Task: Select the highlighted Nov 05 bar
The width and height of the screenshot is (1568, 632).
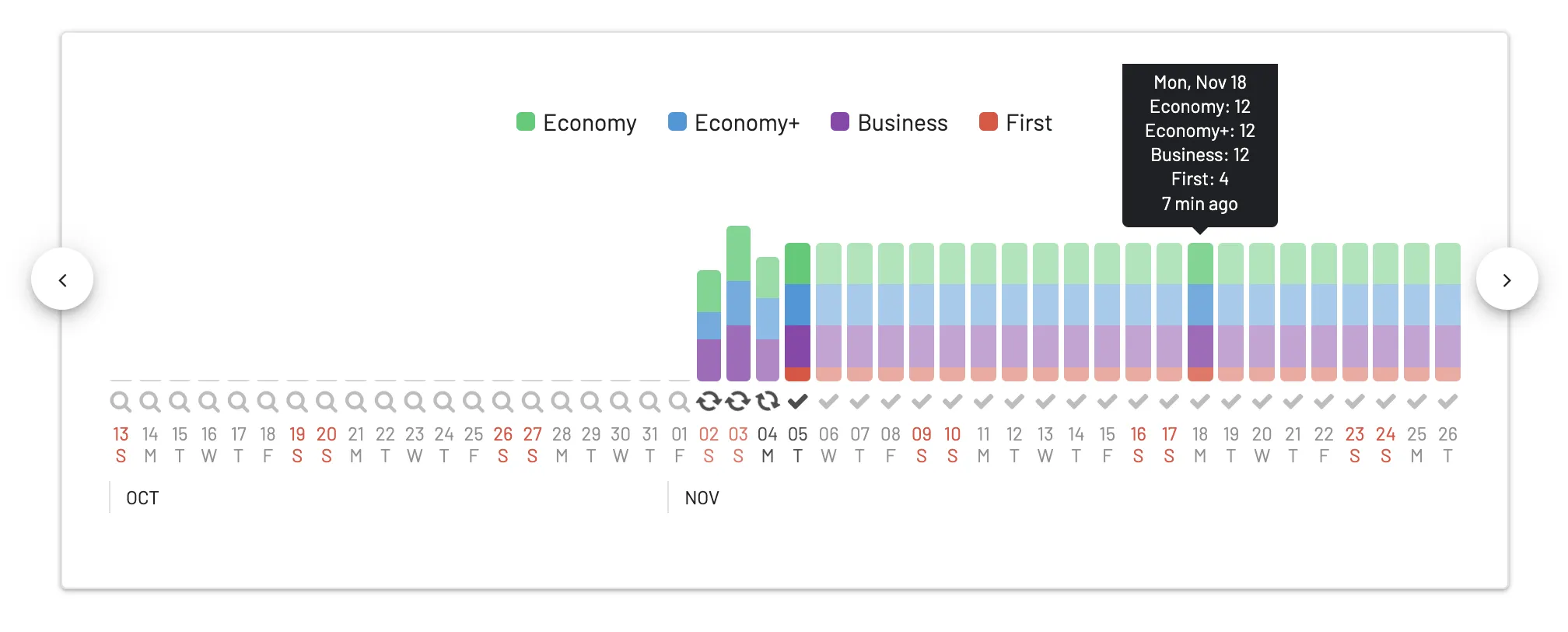Action: tap(798, 312)
